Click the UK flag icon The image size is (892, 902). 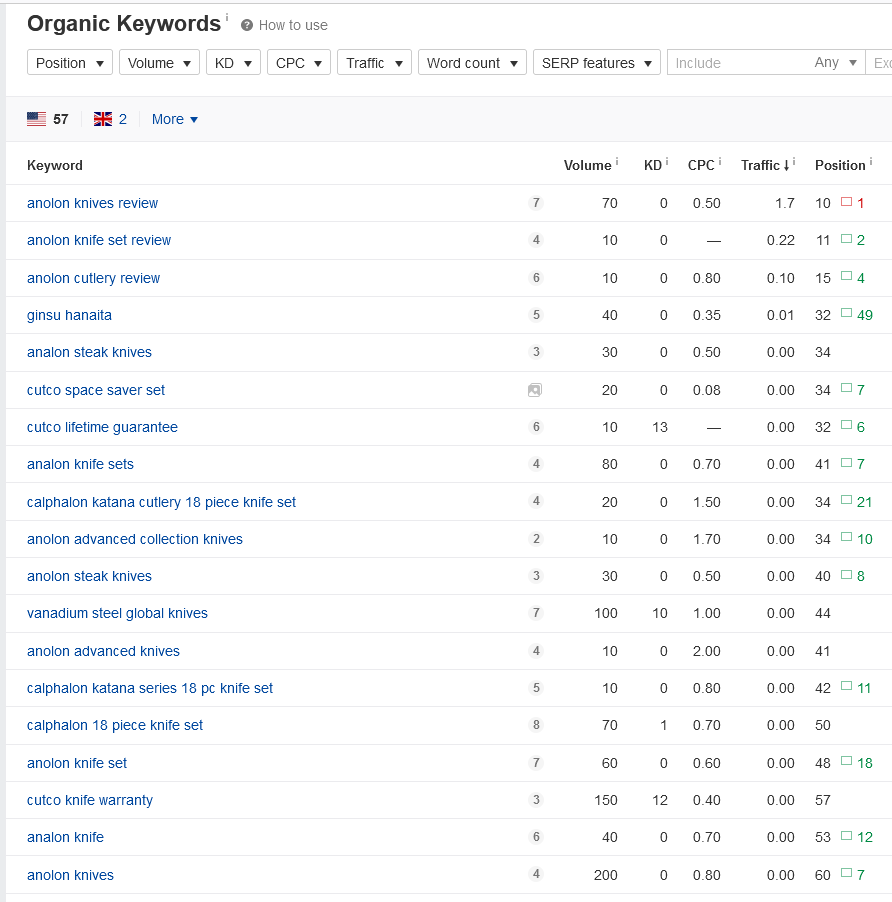click(x=103, y=119)
